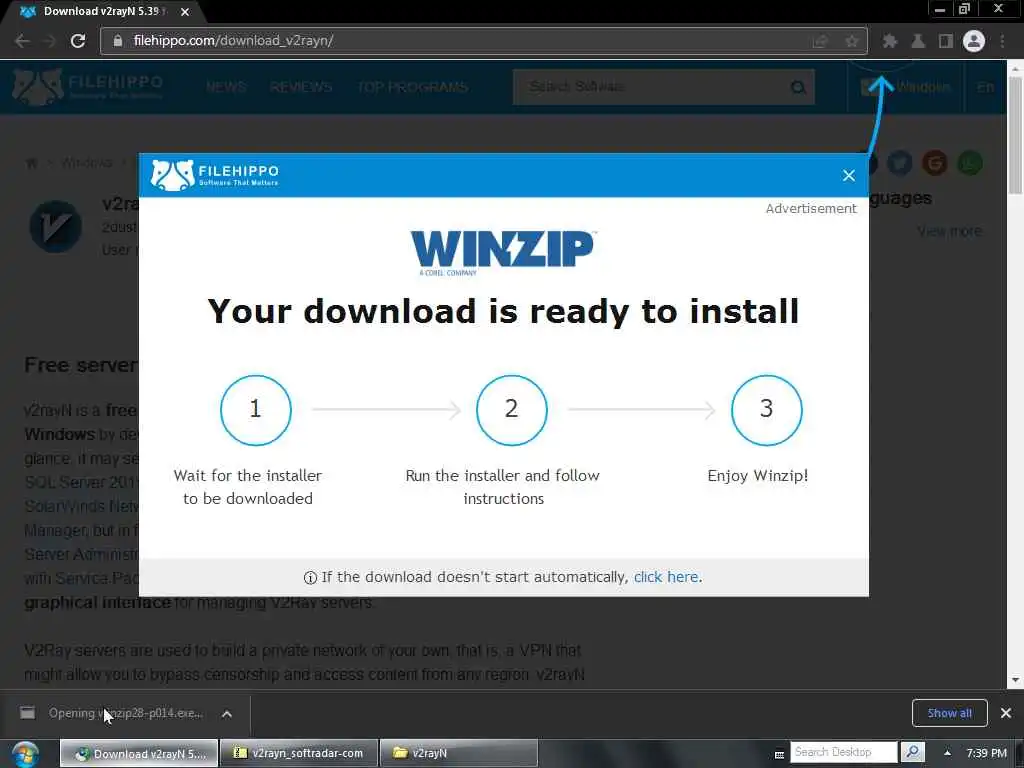Click step 1 circle in ad

[255, 410]
